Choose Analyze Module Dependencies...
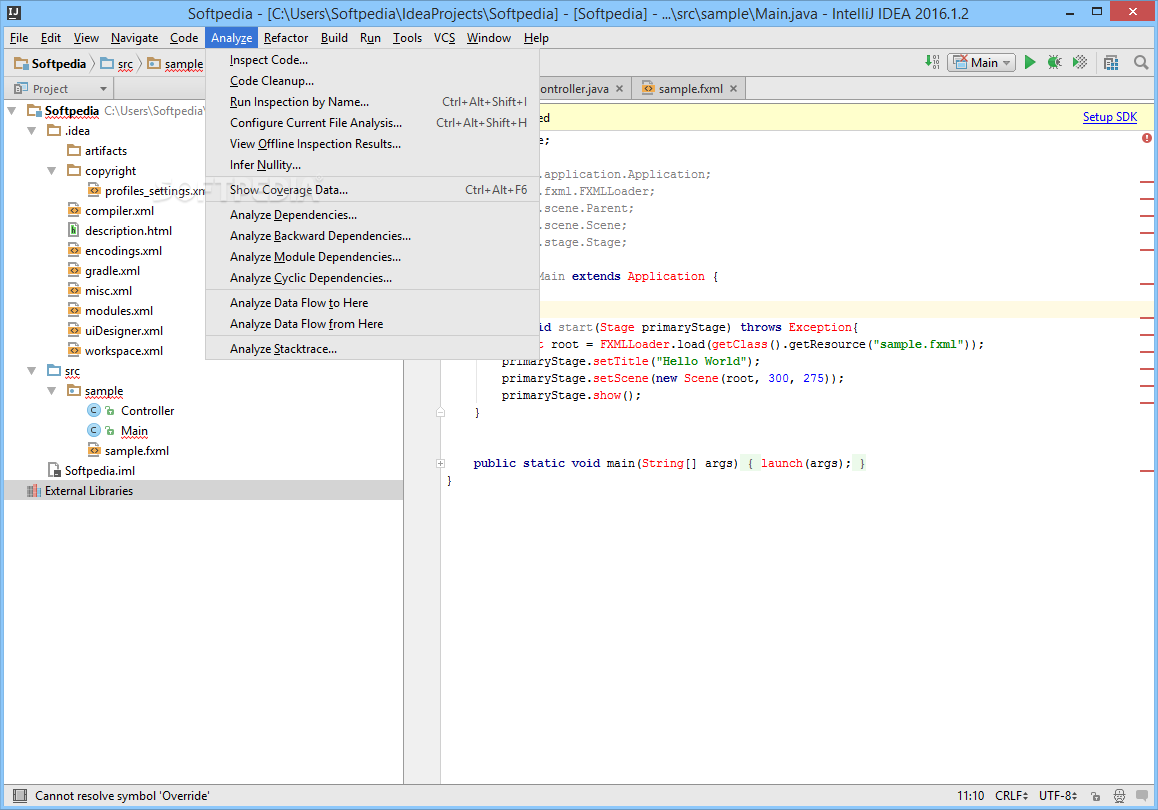Screen dimensions: 1158x810 click(x=372, y=257)
